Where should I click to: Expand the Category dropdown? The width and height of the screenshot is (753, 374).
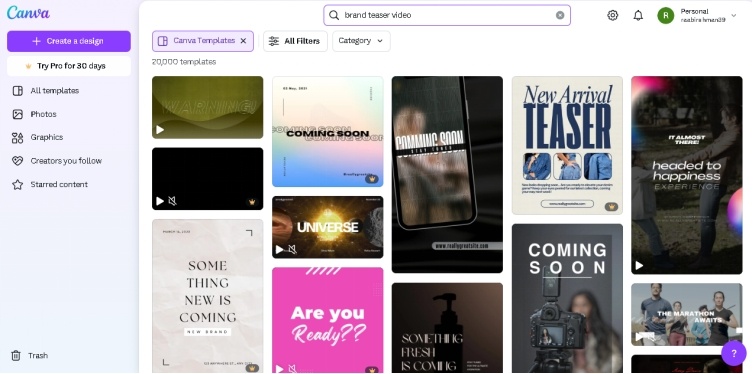point(361,41)
